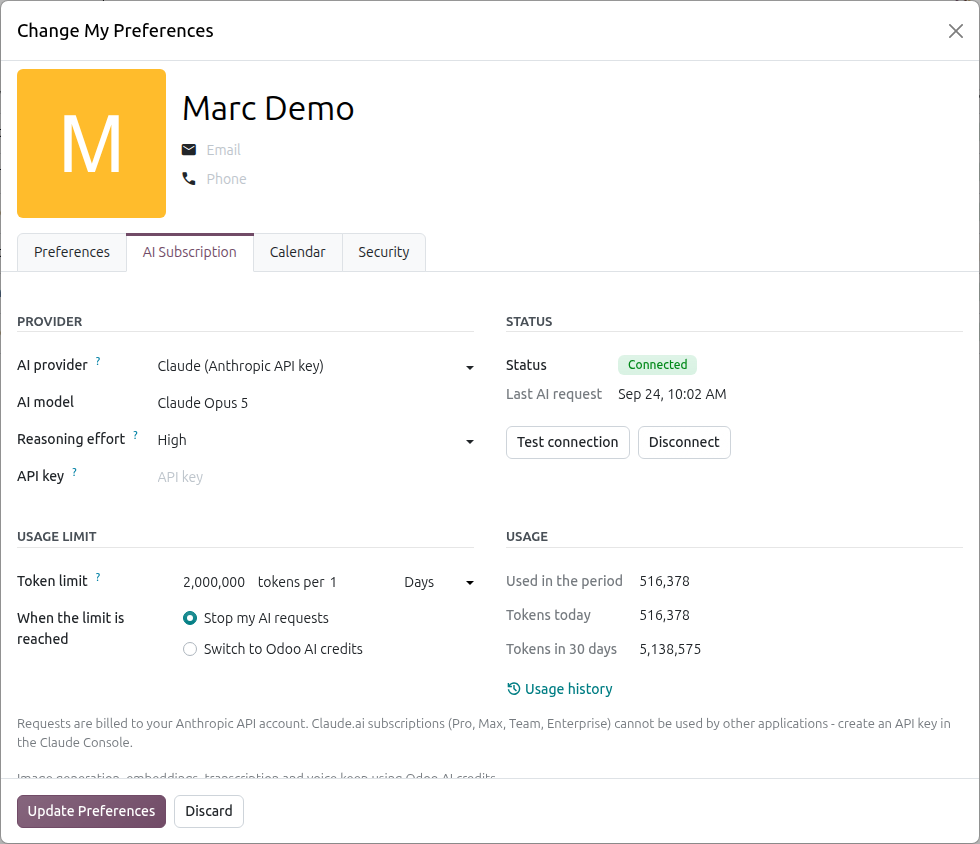
Task: Click the Marc Demo name heading
Action: click(268, 108)
